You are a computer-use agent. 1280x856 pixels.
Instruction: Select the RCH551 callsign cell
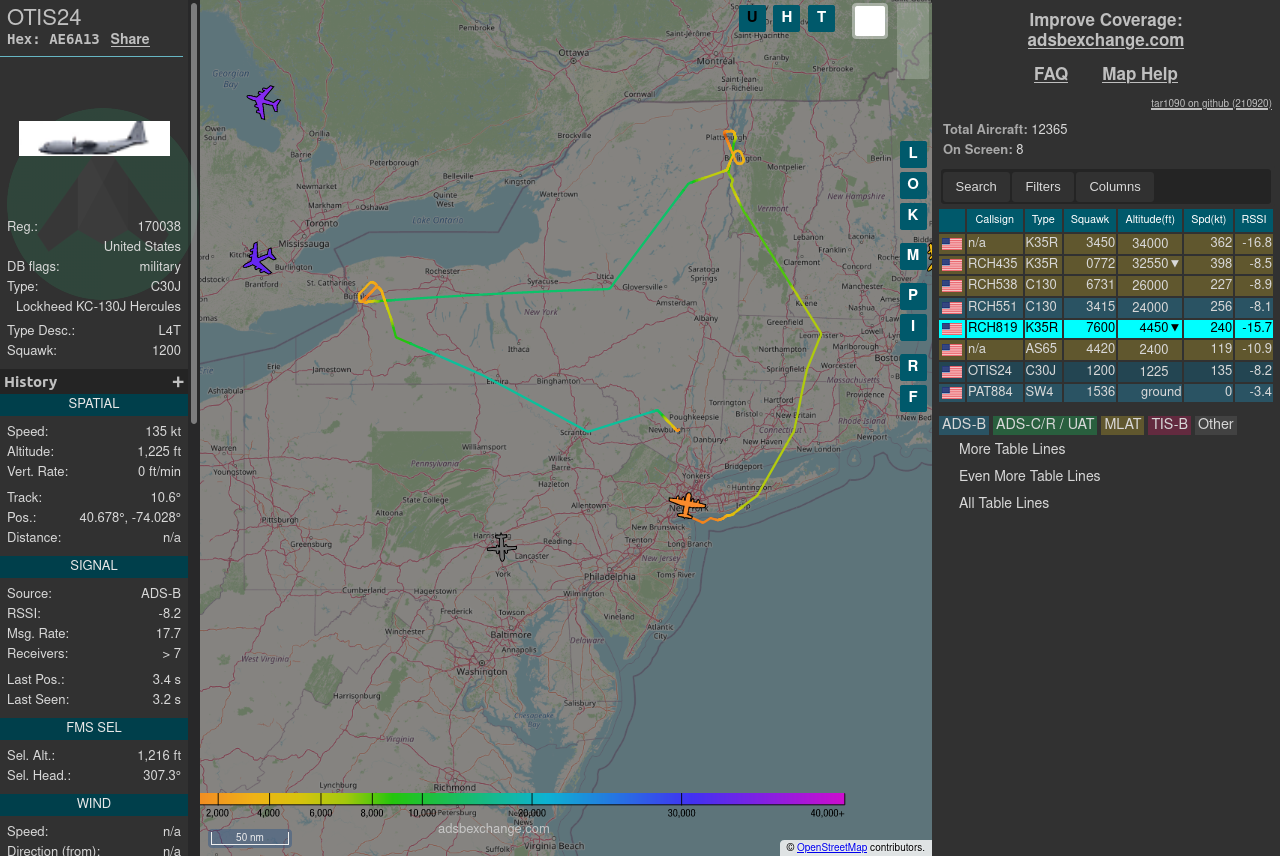click(995, 308)
